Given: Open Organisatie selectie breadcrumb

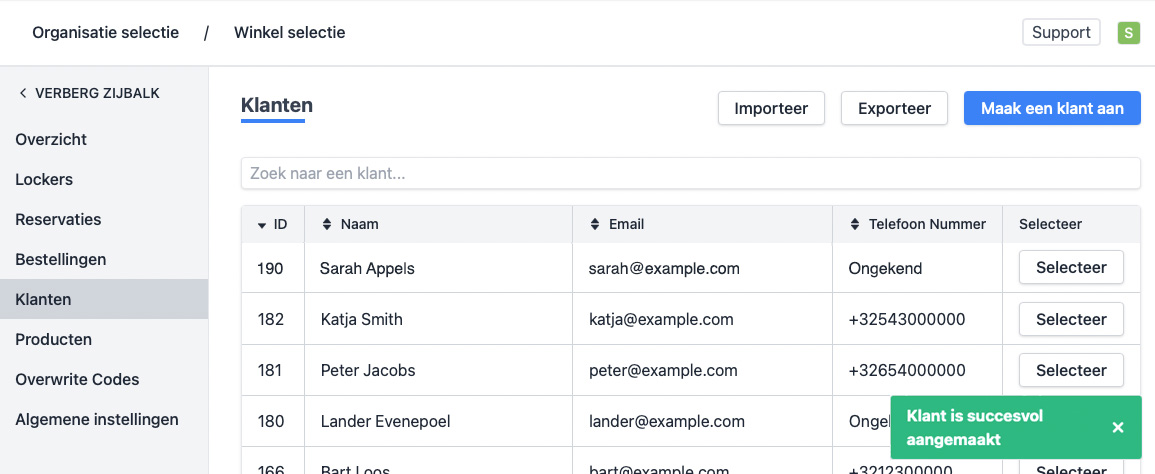Looking at the screenshot, I should pos(105,33).
